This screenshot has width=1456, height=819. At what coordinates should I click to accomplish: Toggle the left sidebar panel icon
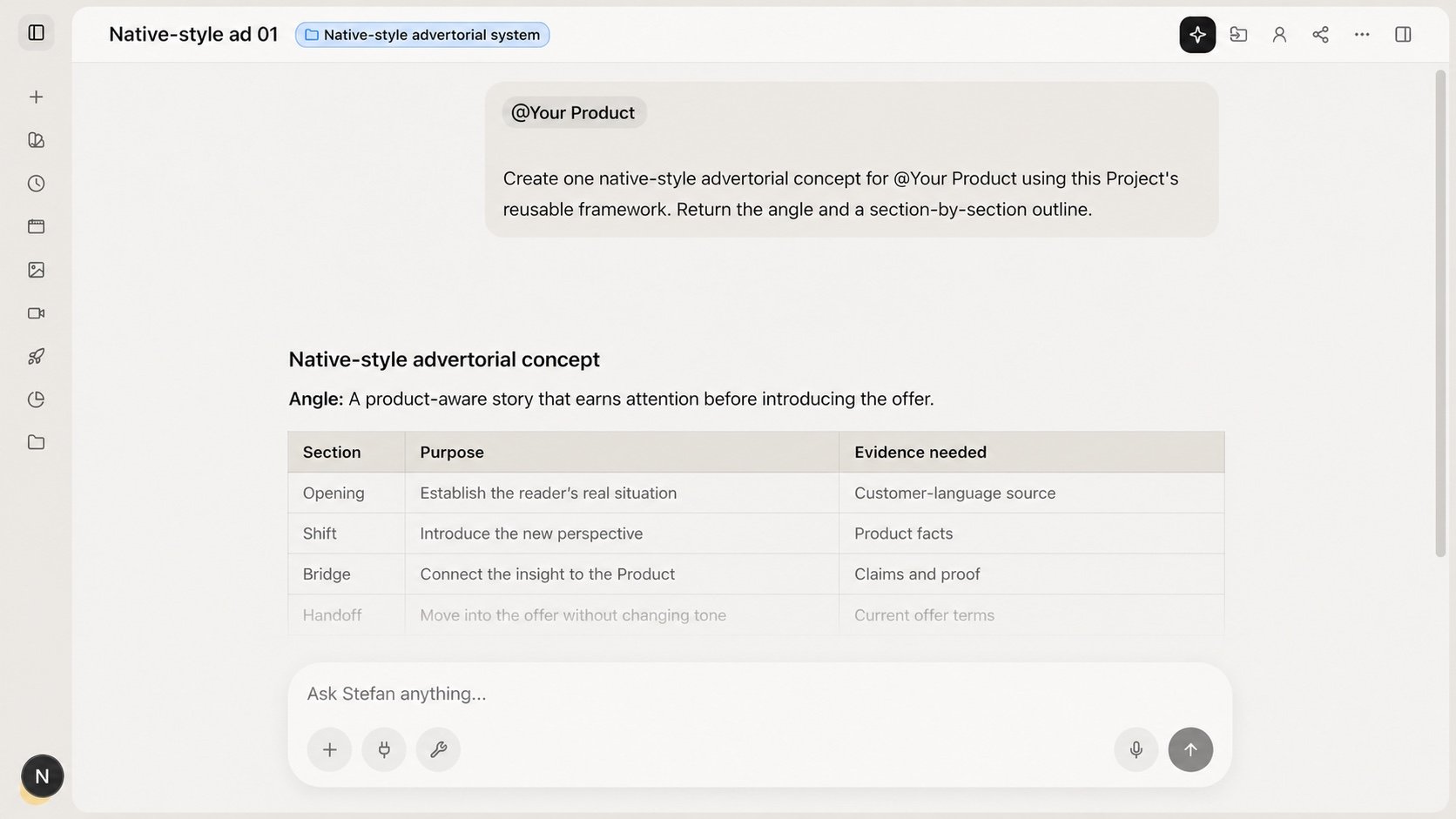[x=36, y=33]
